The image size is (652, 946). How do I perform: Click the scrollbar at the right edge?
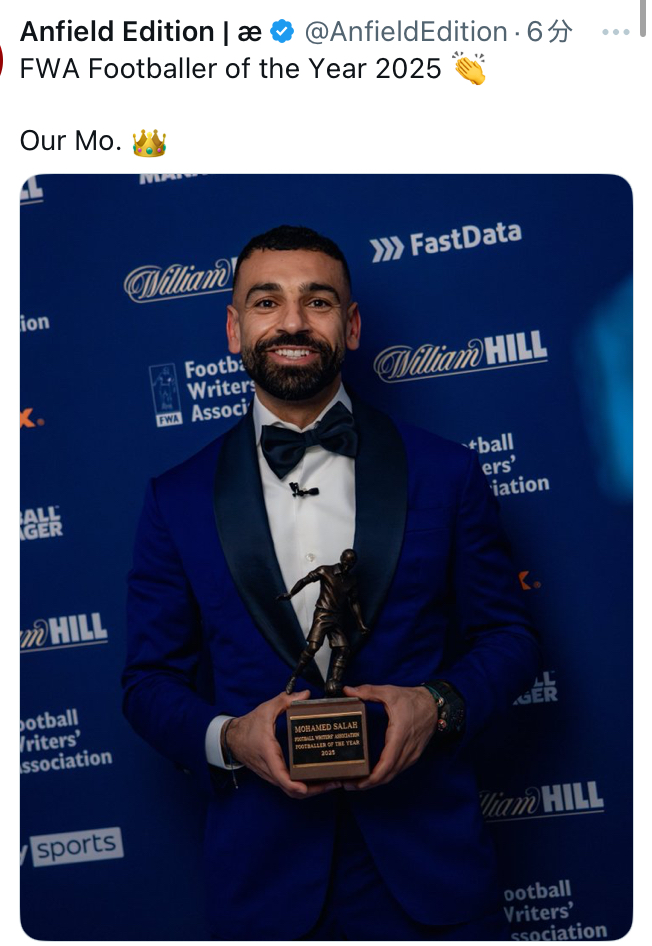click(x=643, y=18)
